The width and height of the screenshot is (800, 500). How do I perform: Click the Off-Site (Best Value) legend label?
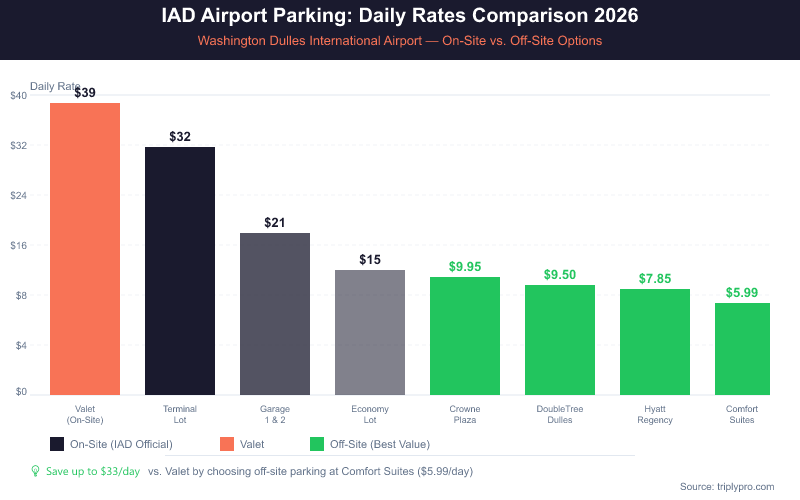coord(384,444)
